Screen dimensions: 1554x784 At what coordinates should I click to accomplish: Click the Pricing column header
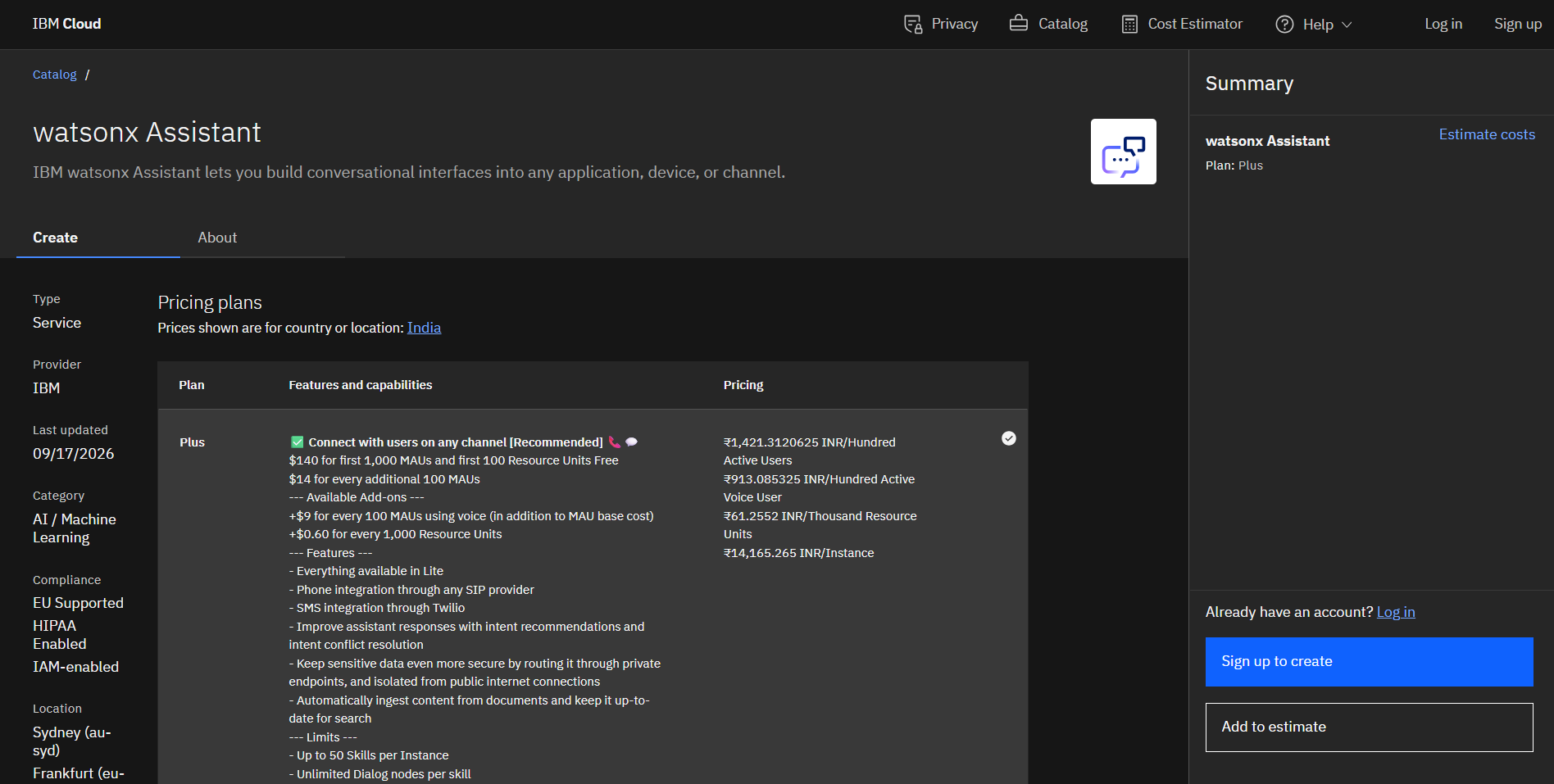(x=743, y=385)
